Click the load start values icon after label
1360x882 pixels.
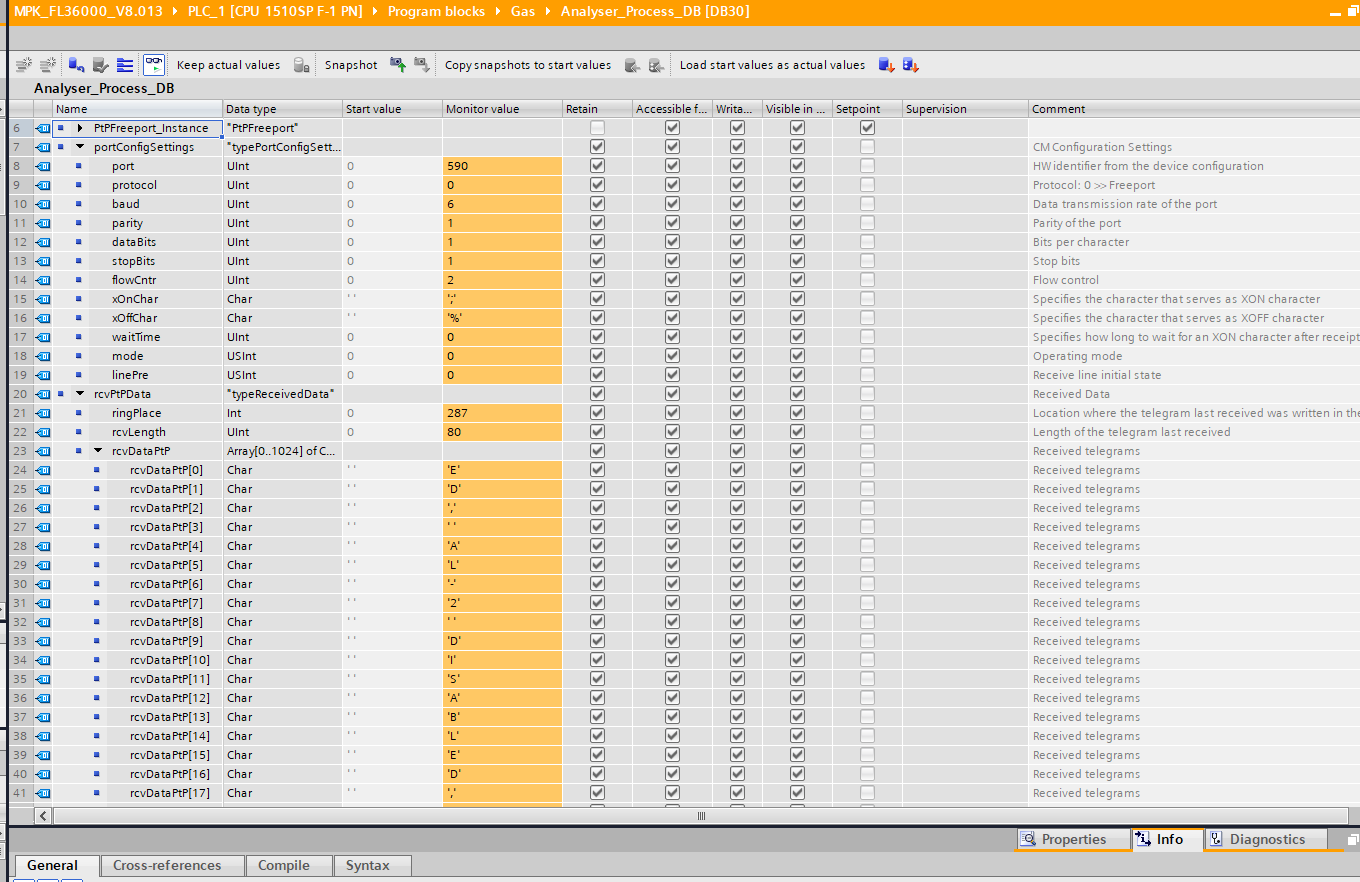click(886, 65)
